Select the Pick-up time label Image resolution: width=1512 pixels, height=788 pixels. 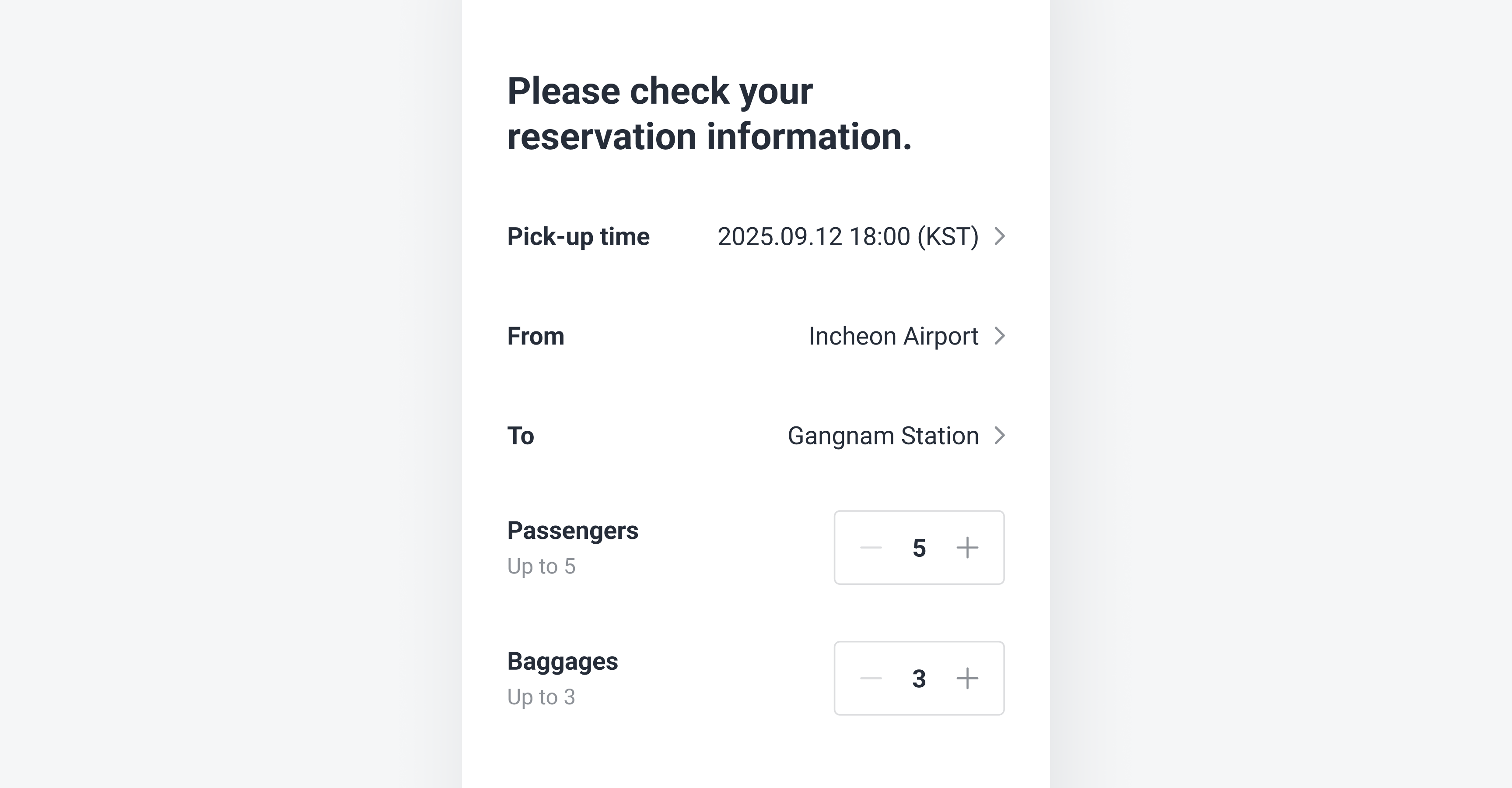coord(578,237)
